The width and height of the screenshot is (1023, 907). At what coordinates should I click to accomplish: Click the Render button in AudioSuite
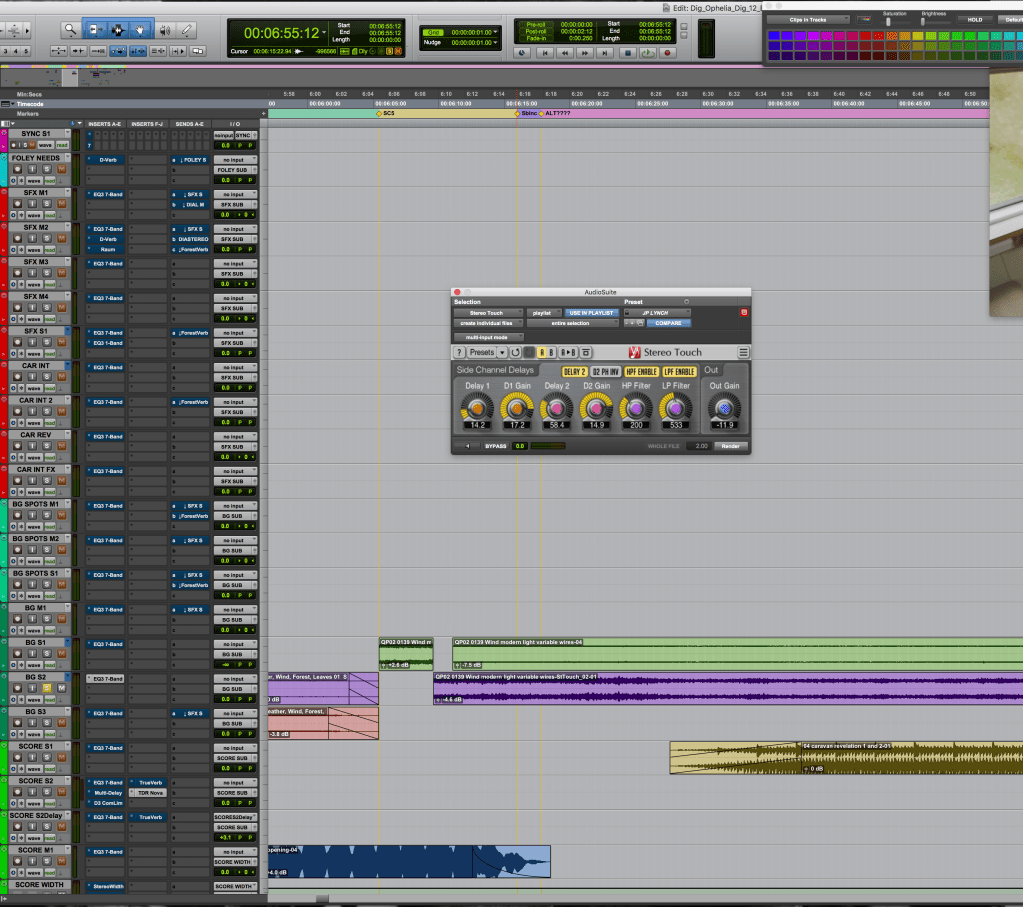click(731, 446)
